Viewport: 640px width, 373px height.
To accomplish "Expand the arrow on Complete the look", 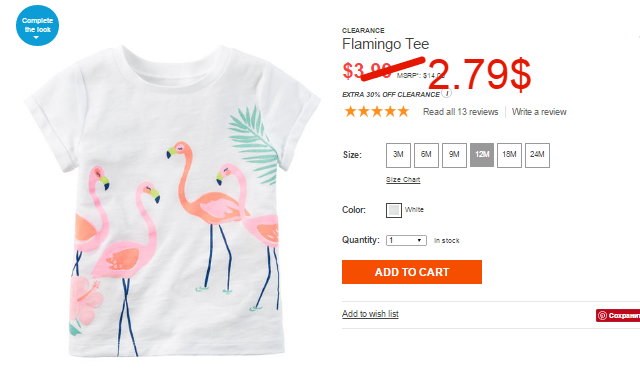I will [36, 38].
